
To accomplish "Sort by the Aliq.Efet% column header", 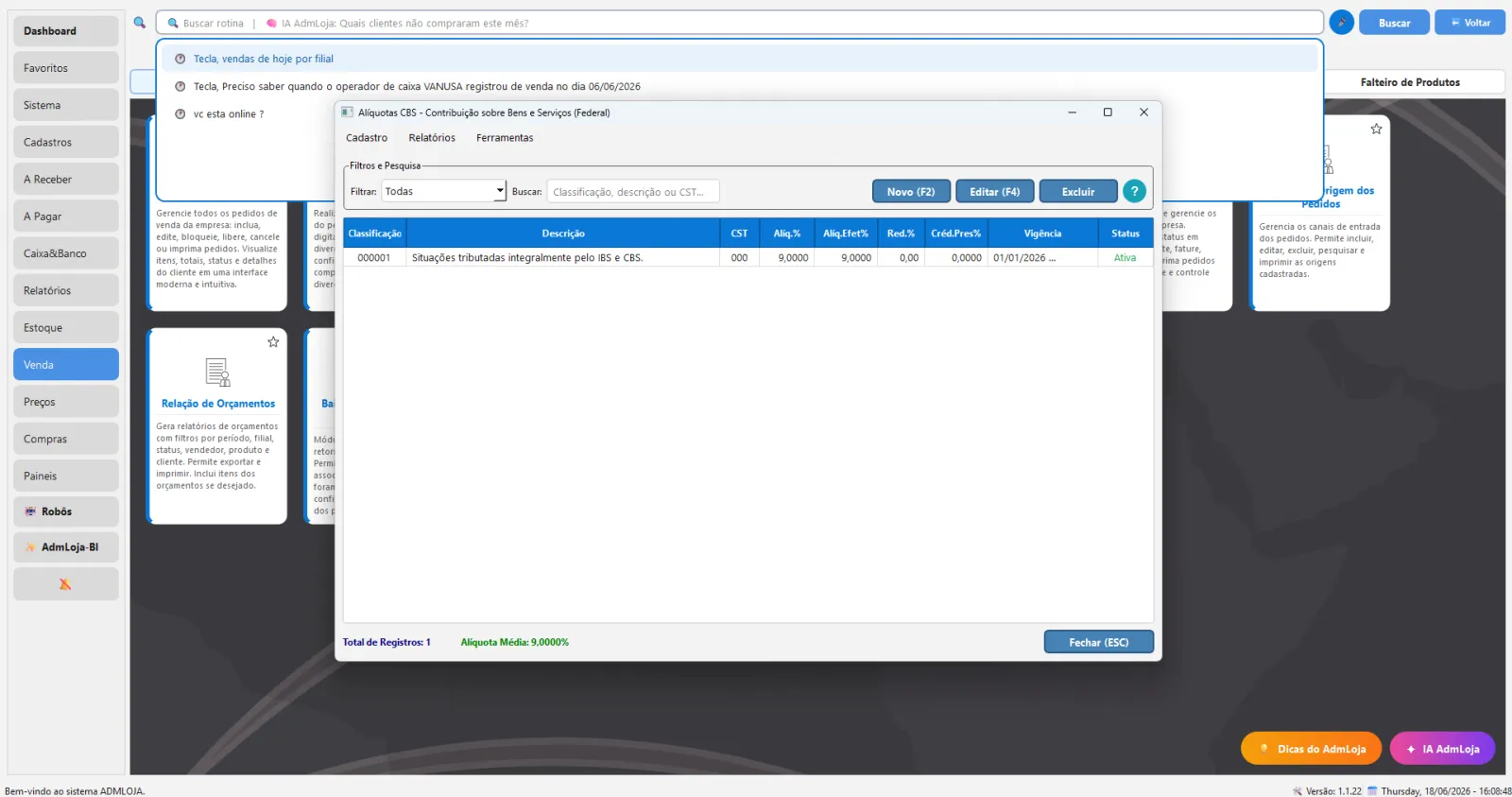I will click(846, 234).
